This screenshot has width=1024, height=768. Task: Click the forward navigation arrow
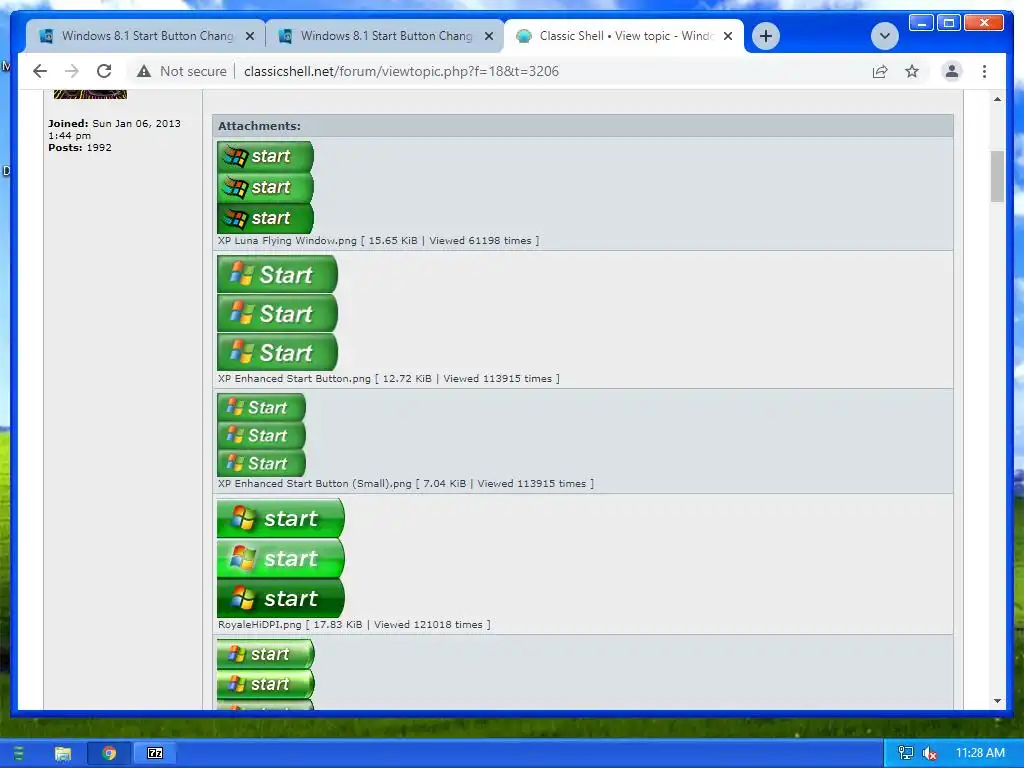(72, 71)
